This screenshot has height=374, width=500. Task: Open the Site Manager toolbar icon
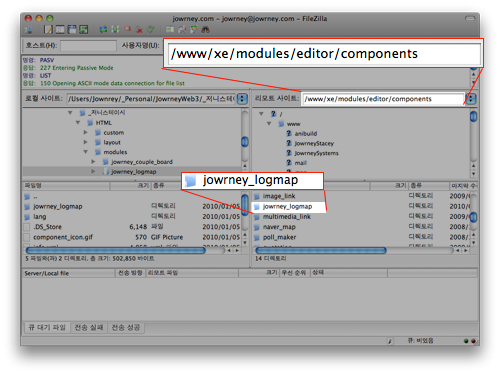tap(28, 30)
